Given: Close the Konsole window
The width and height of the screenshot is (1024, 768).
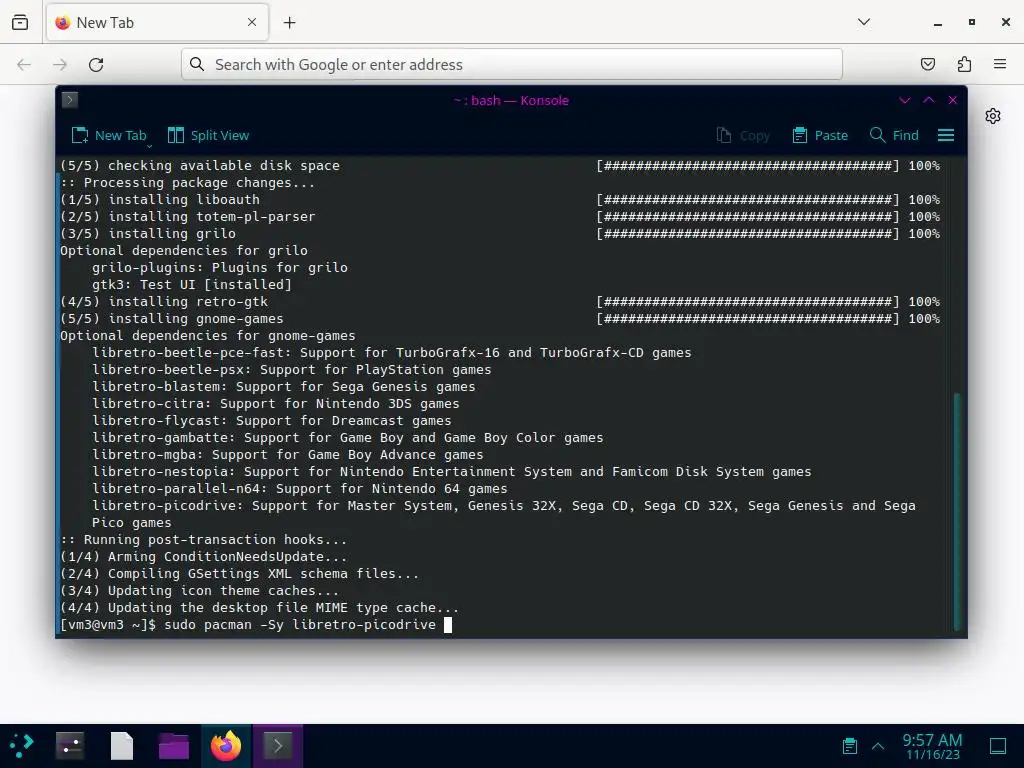Looking at the screenshot, I should pos(953,100).
